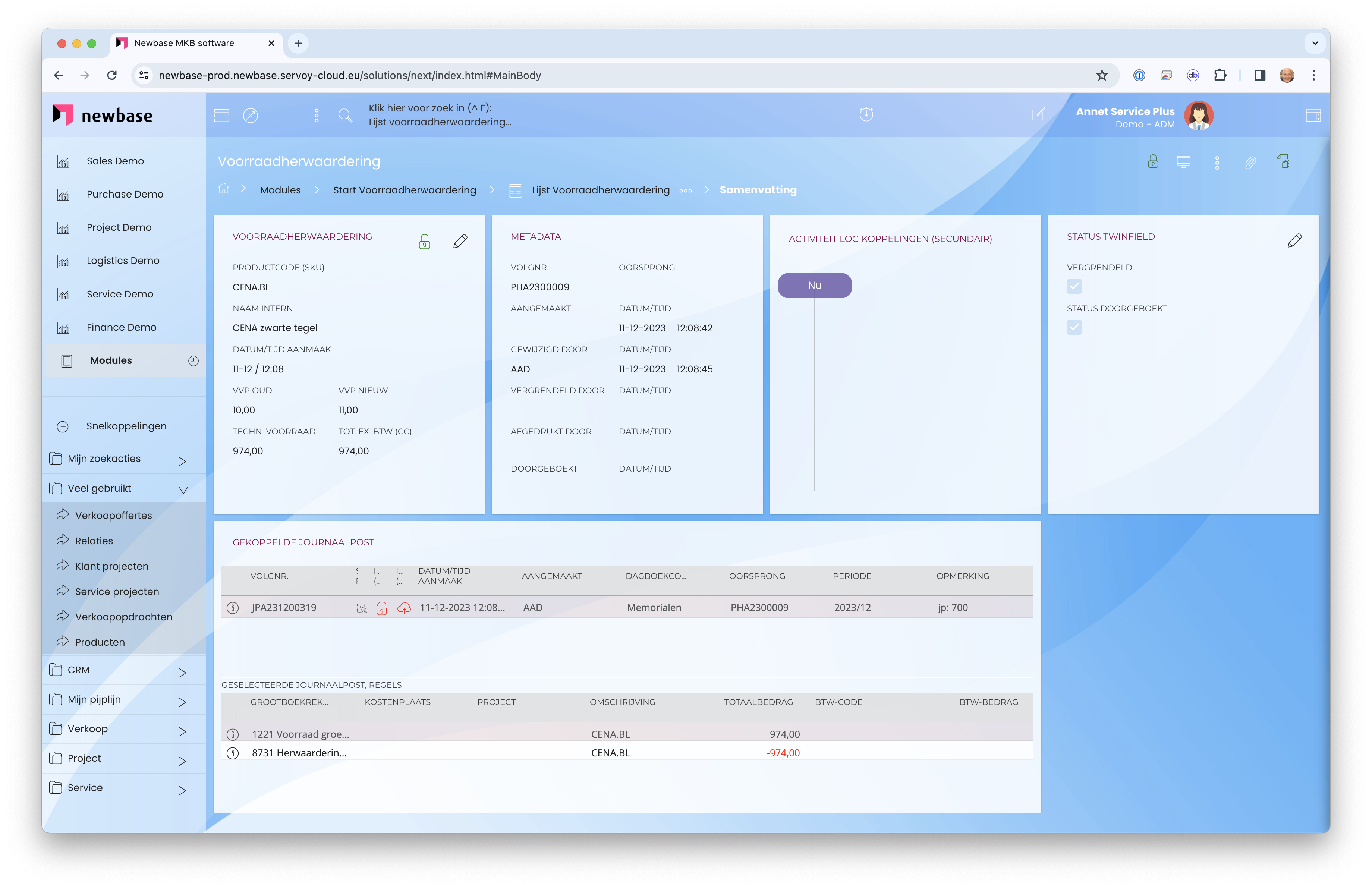Toggle the Vergrendeld checkbox

(1074, 286)
